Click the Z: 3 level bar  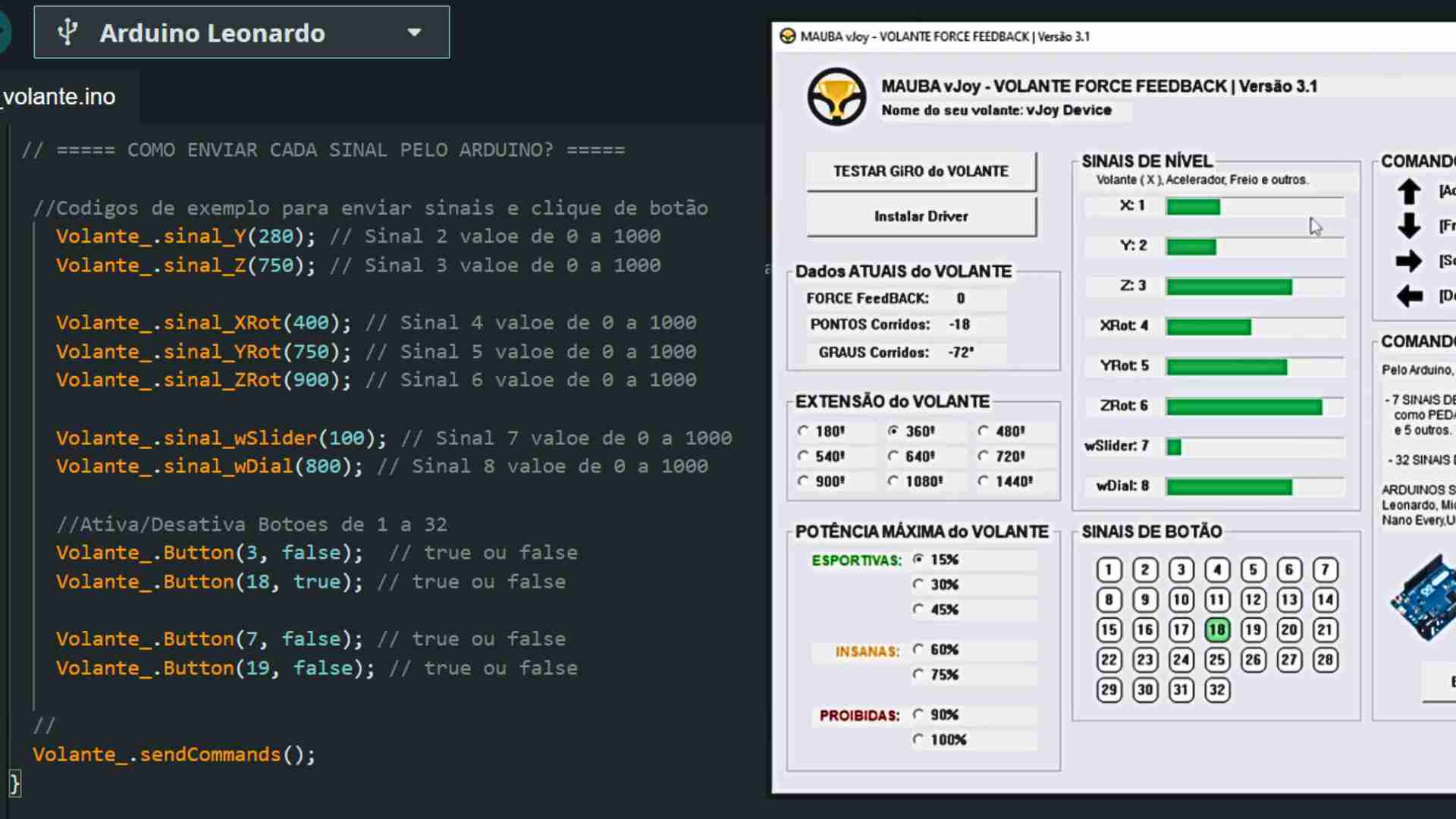(1255, 287)
